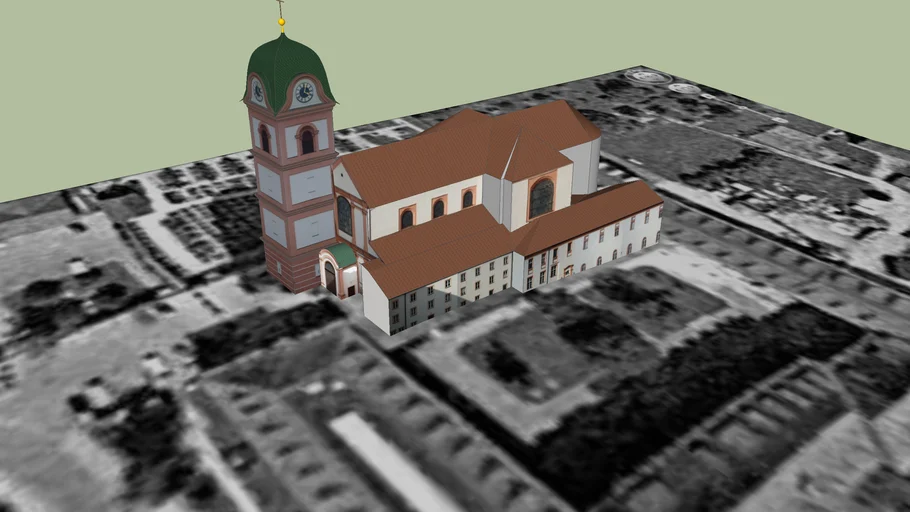Select the small green porch roof
The width and height of the screenshot is (910, 512).
pyautogui.click(x=344, y=255)
